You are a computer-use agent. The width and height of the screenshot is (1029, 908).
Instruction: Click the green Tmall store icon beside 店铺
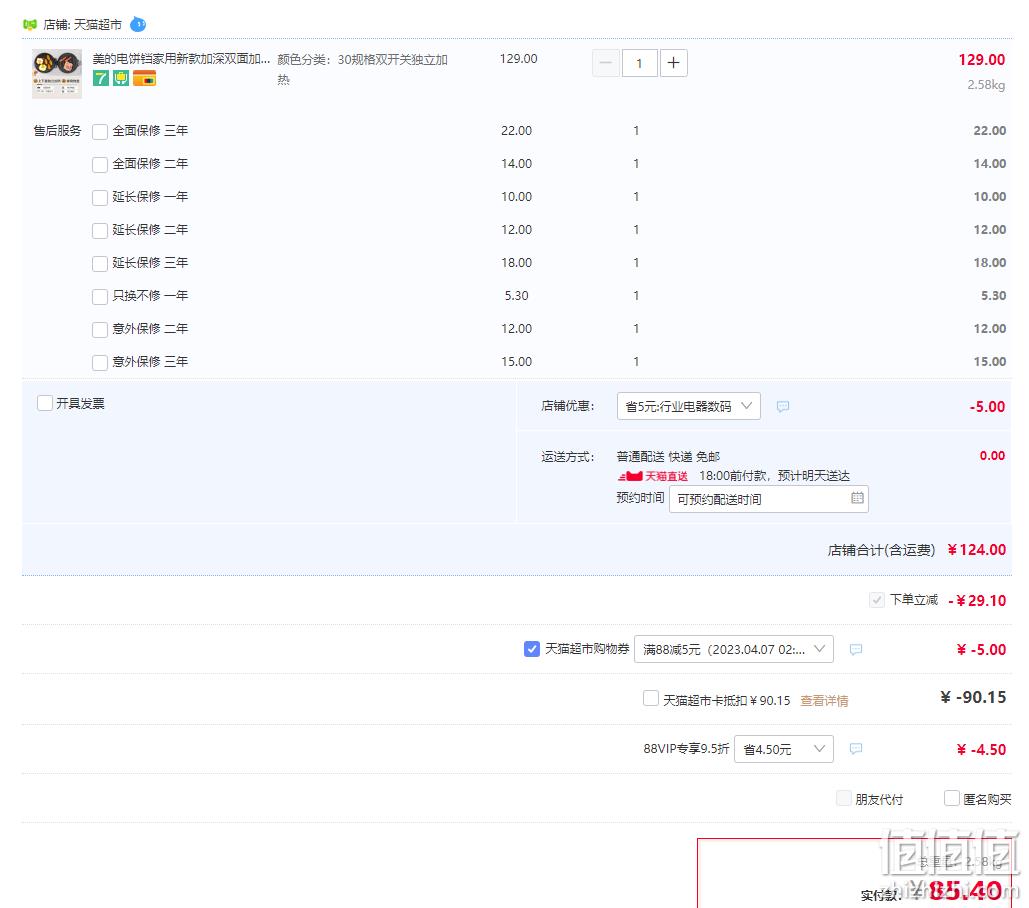pos(30,24)
